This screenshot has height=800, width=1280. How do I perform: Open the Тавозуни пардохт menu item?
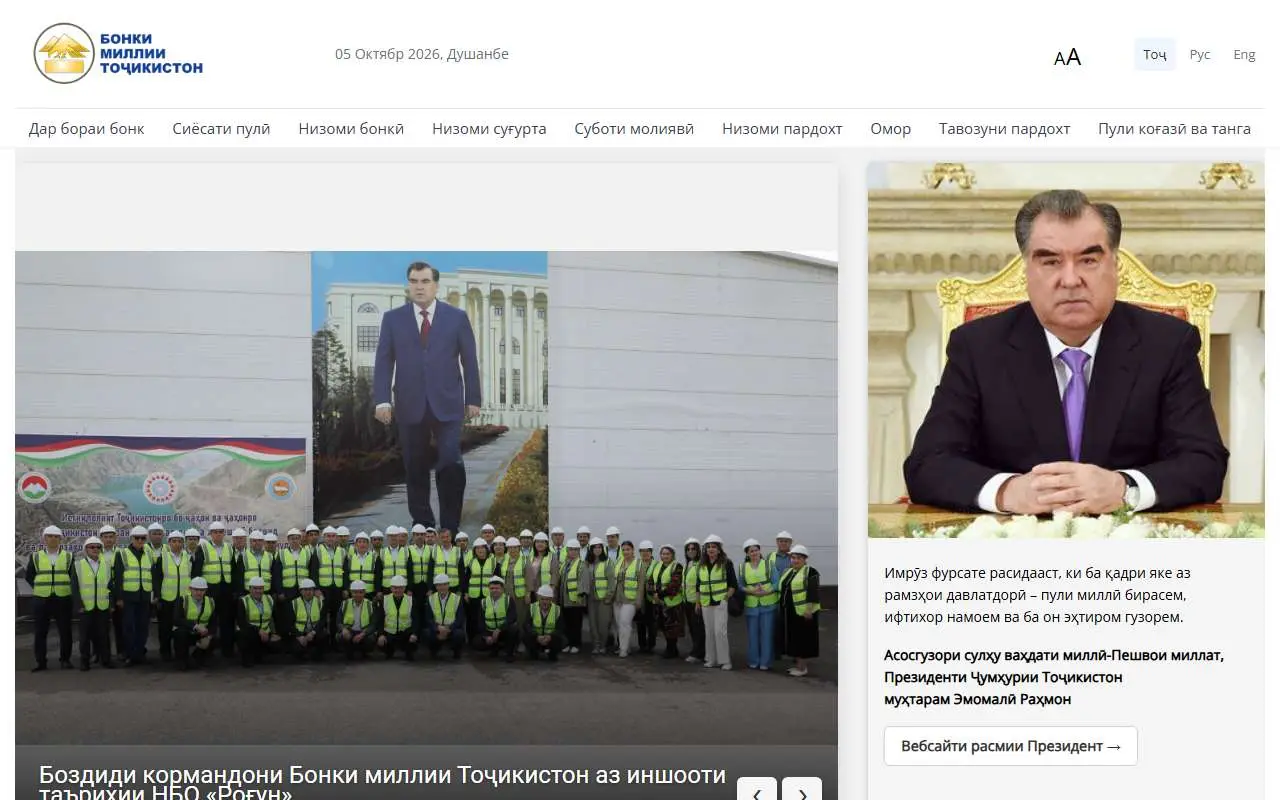(1004, 128)
